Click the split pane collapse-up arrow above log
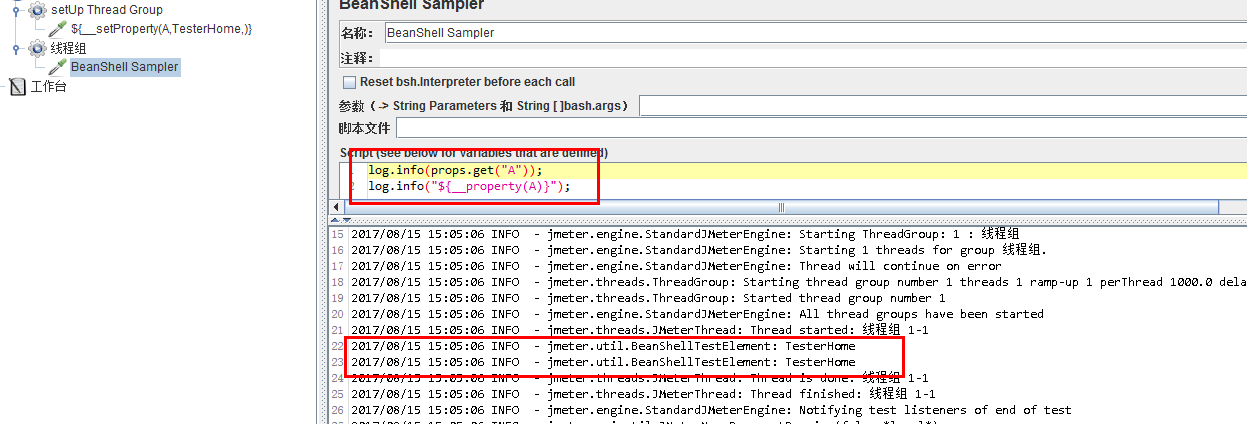 [x=336, y=219]
